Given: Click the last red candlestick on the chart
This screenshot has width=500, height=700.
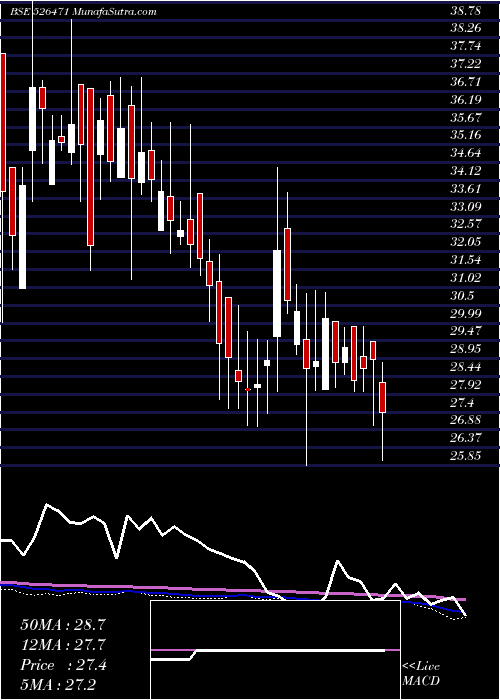Looking at the screenshot, I should tap(383, 397).
